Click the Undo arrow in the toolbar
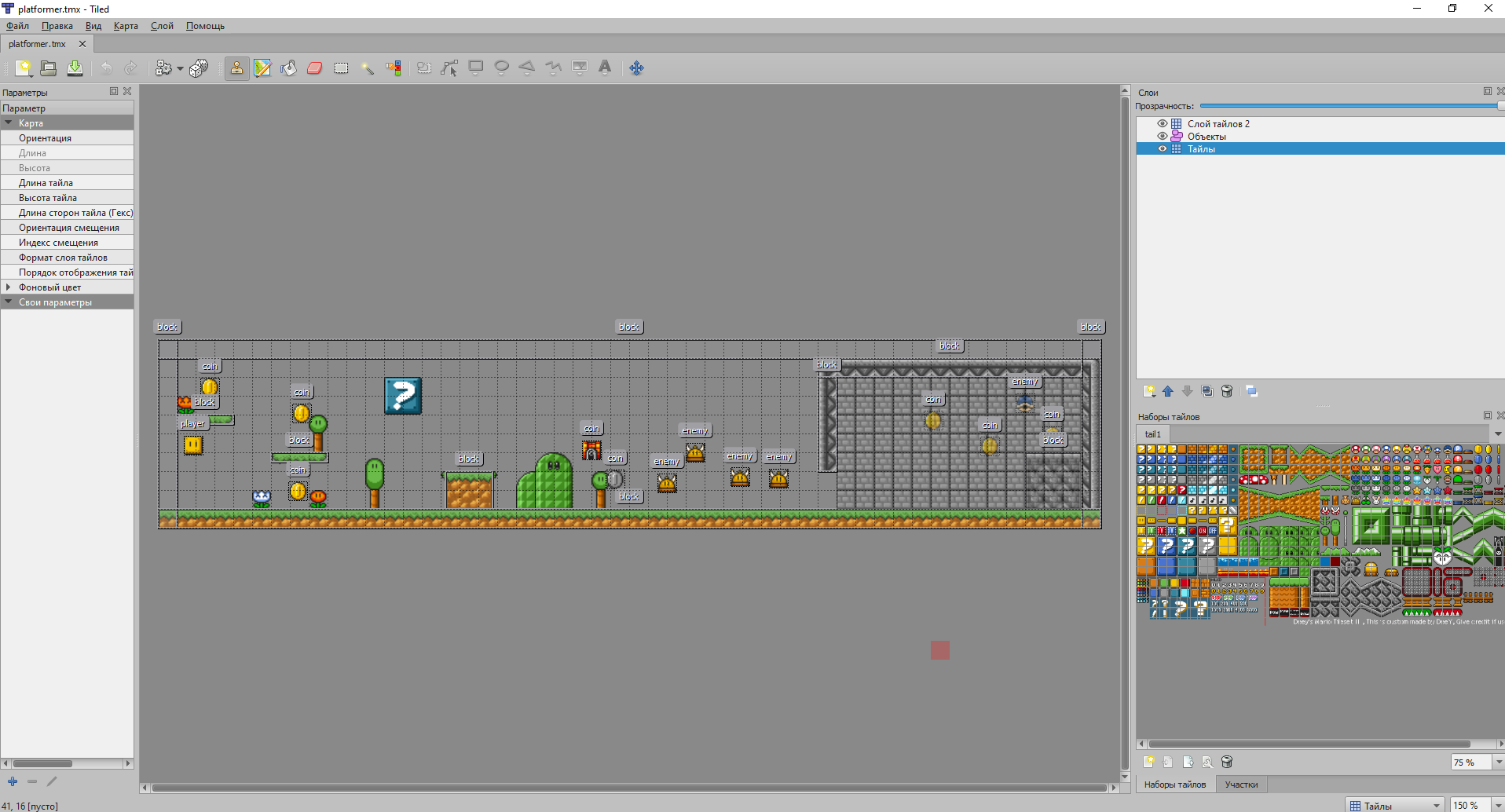 106,68
